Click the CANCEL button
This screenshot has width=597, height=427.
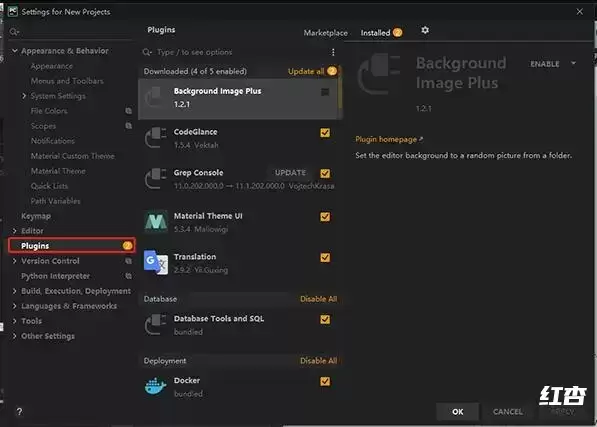click(508, 411)
